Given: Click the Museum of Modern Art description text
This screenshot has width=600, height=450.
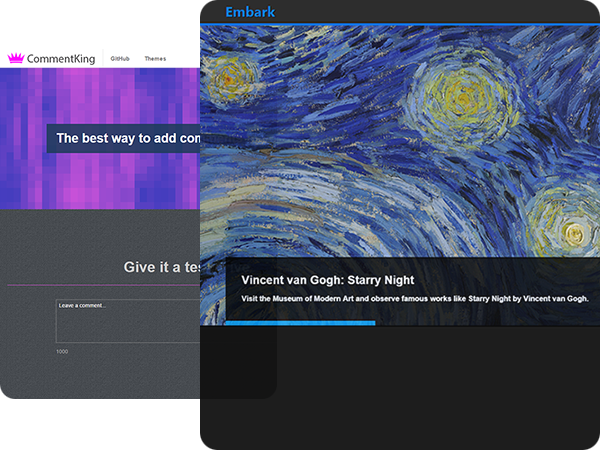Looking at the screenshot, I should 415,298.
